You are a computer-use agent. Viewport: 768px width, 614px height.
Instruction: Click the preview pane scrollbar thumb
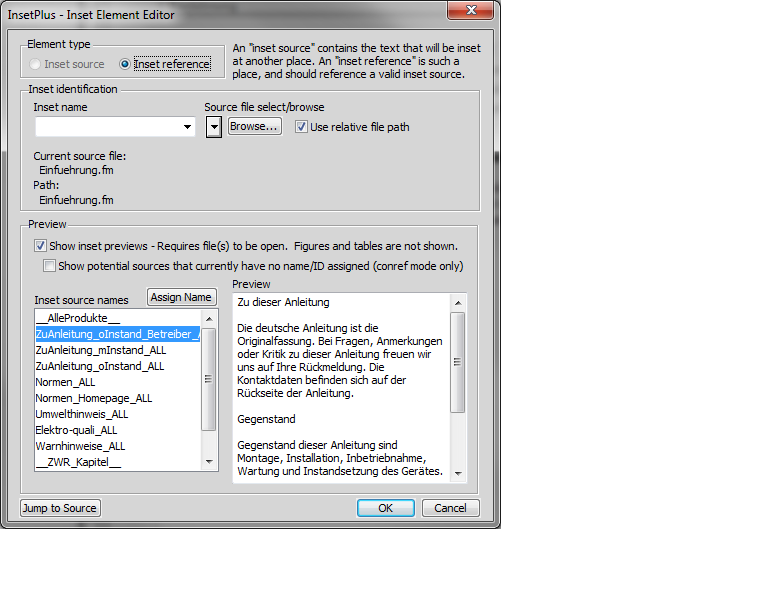(x=457, y=362)
